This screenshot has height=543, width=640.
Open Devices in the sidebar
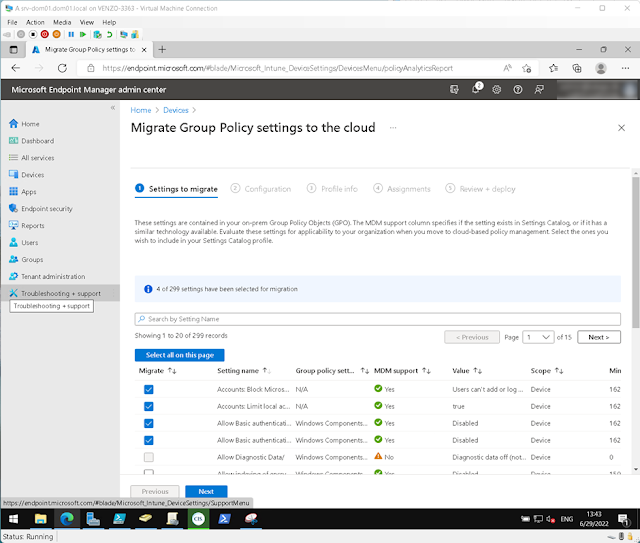pos(27,175)
